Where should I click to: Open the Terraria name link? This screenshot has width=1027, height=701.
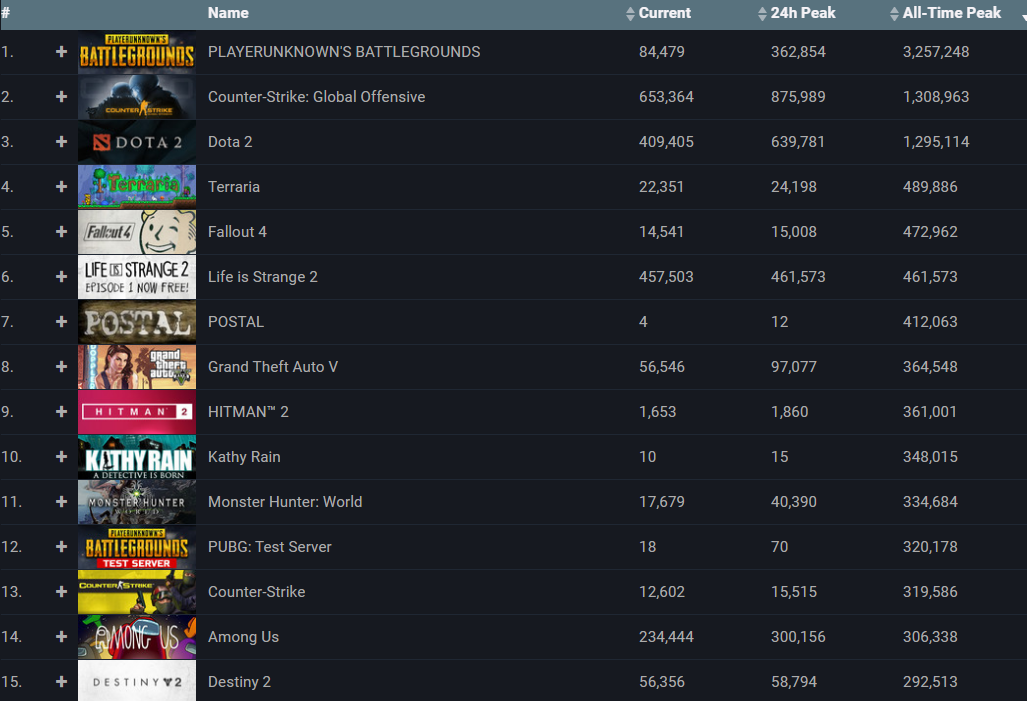(234, 187)
